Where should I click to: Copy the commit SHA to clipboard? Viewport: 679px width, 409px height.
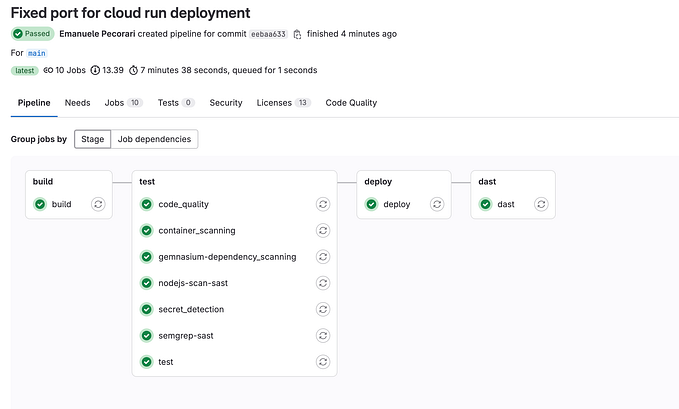(x=297, y=34)
